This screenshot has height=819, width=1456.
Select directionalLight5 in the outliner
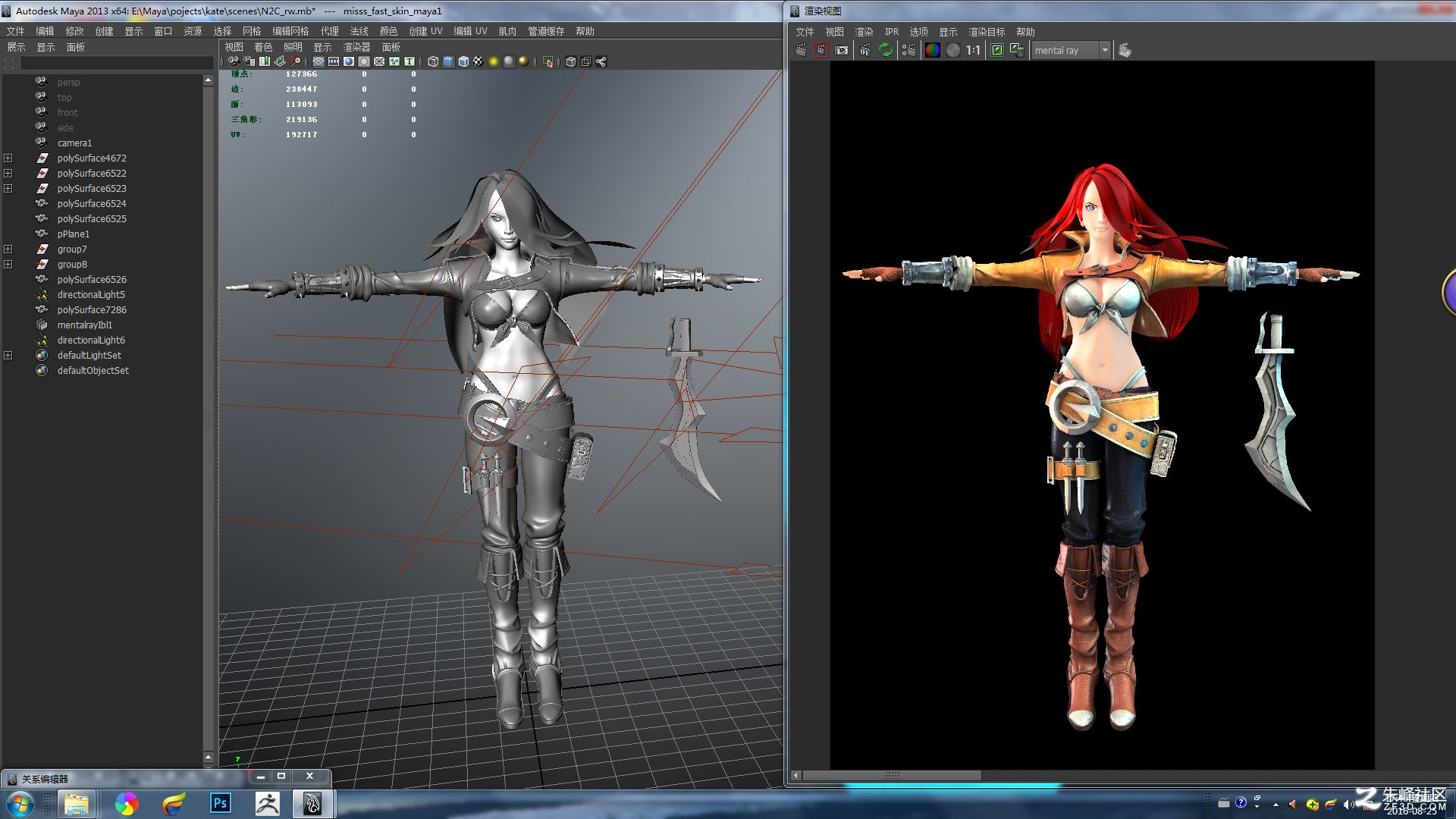91,294
